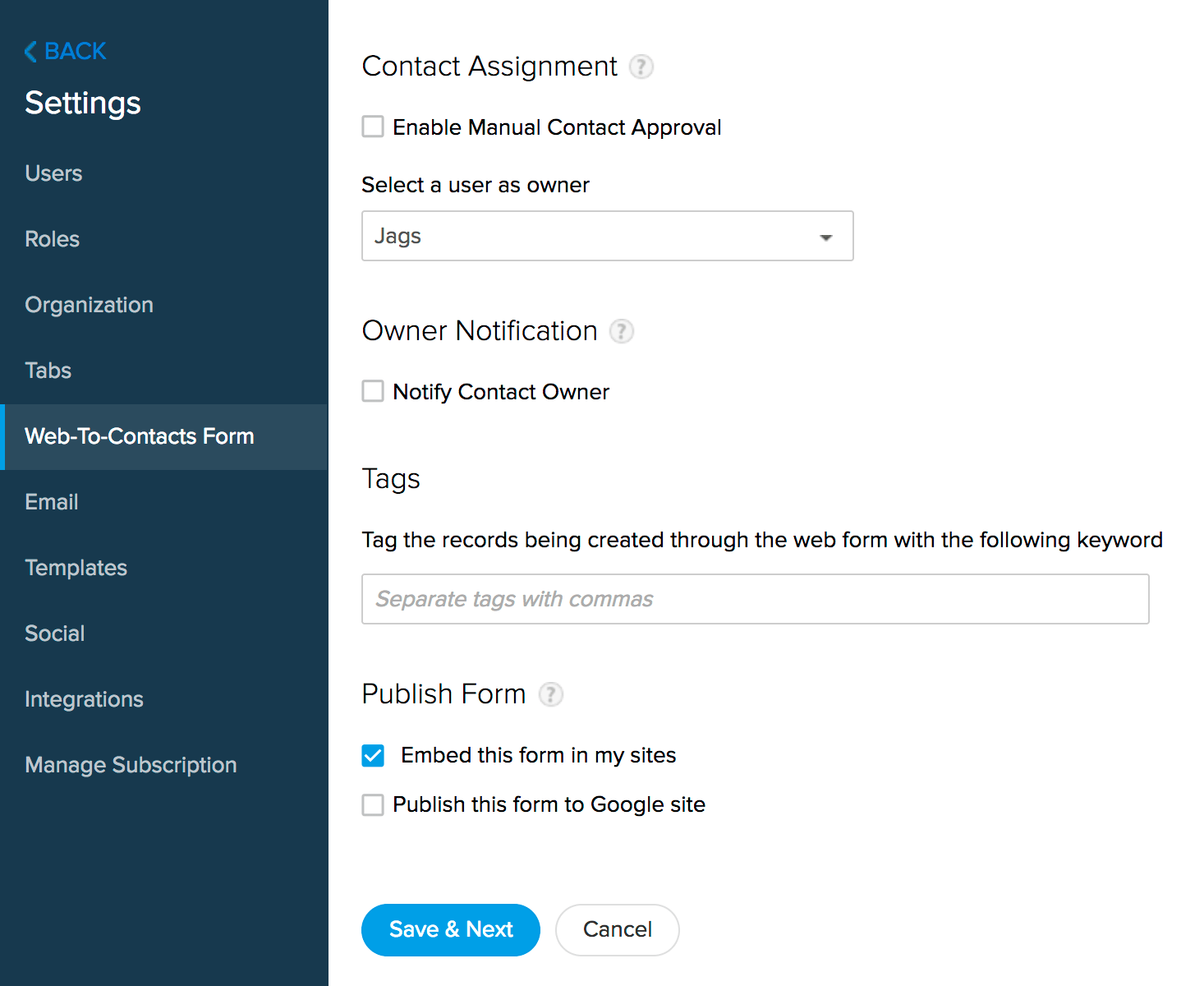Image resolution: width=1204 pixels, height=986 pixels.
Task: Open Integrations from the sidebar
Action: tap(84, 699)
